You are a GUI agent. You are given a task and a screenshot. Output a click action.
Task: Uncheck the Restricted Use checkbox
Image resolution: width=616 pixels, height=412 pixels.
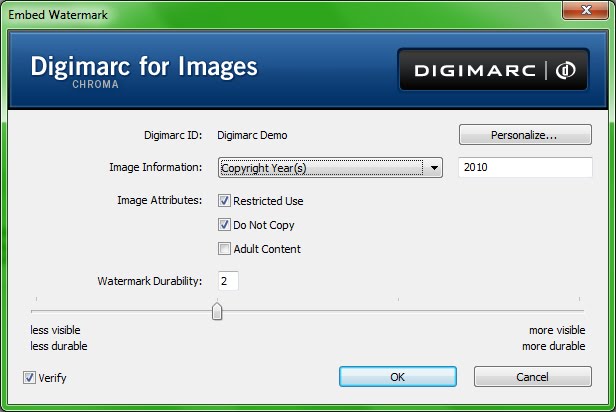coord(224,201)
